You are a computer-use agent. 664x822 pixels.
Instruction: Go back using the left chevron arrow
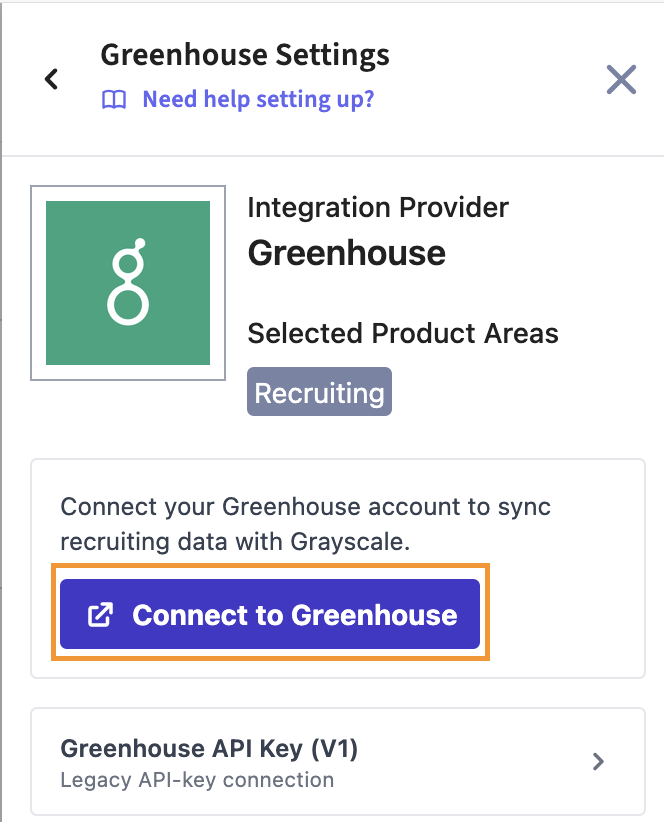pos(51,79)
